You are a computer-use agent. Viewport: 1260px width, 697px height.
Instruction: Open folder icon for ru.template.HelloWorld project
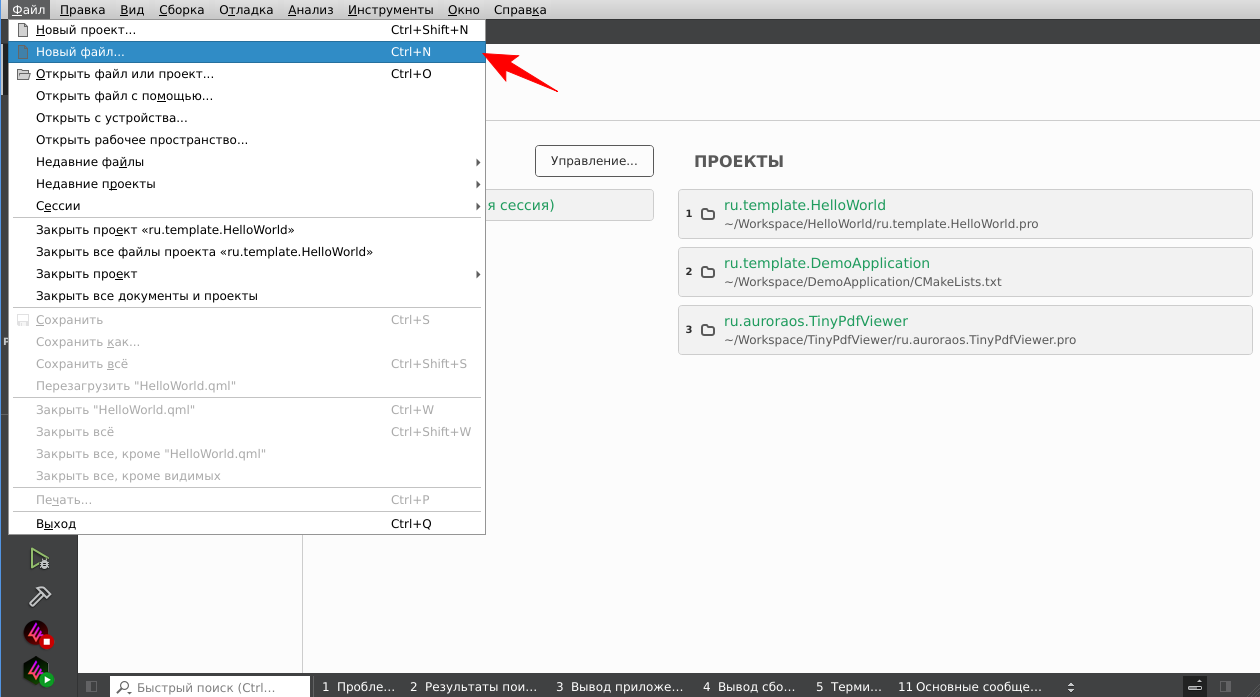pyautogui.click(x=708, y=214)
